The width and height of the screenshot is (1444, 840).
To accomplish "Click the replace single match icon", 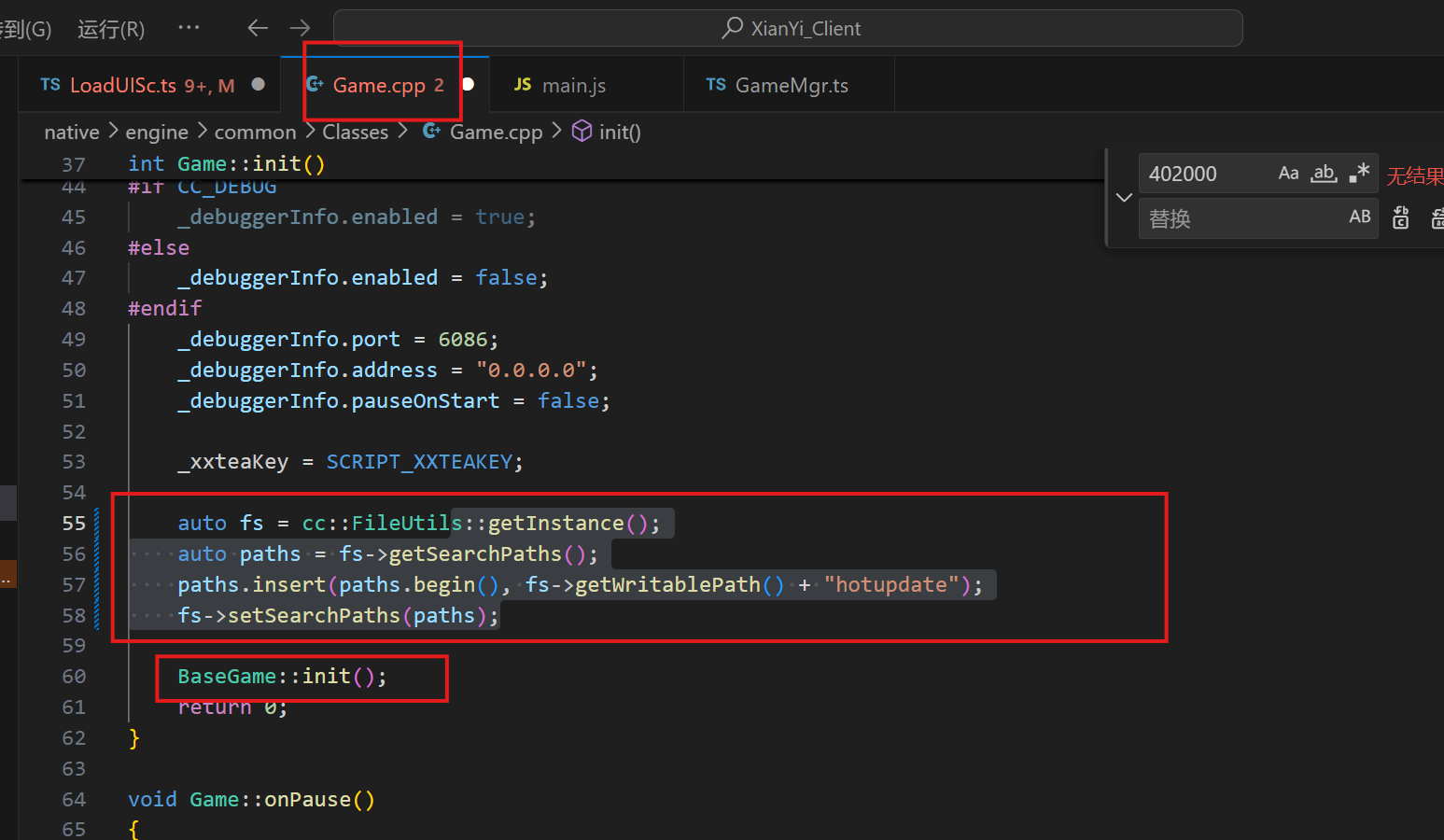I will click(1400, 218).
